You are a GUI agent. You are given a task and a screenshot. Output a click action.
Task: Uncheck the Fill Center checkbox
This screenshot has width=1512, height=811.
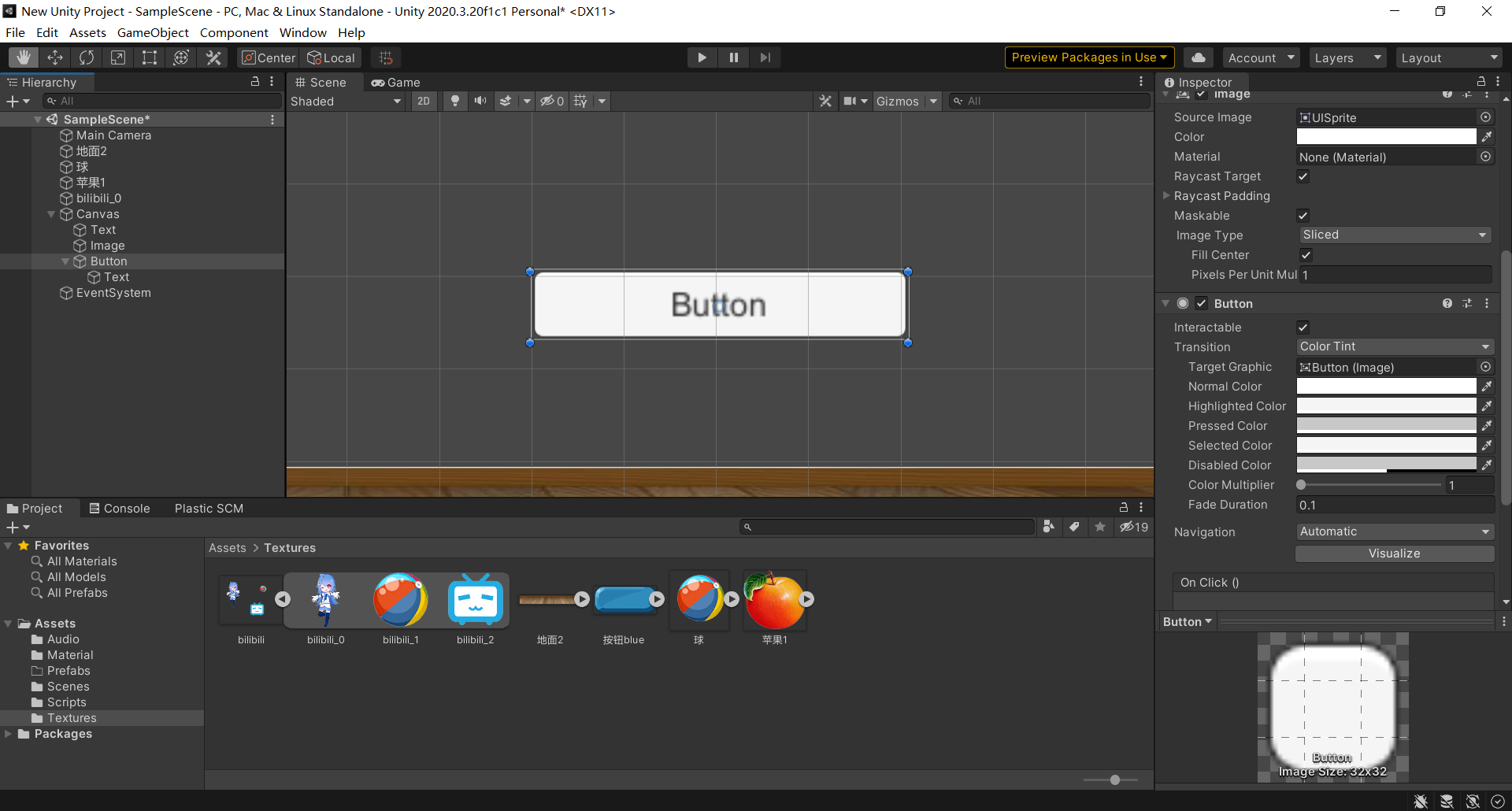click(x=1306, y=255)
